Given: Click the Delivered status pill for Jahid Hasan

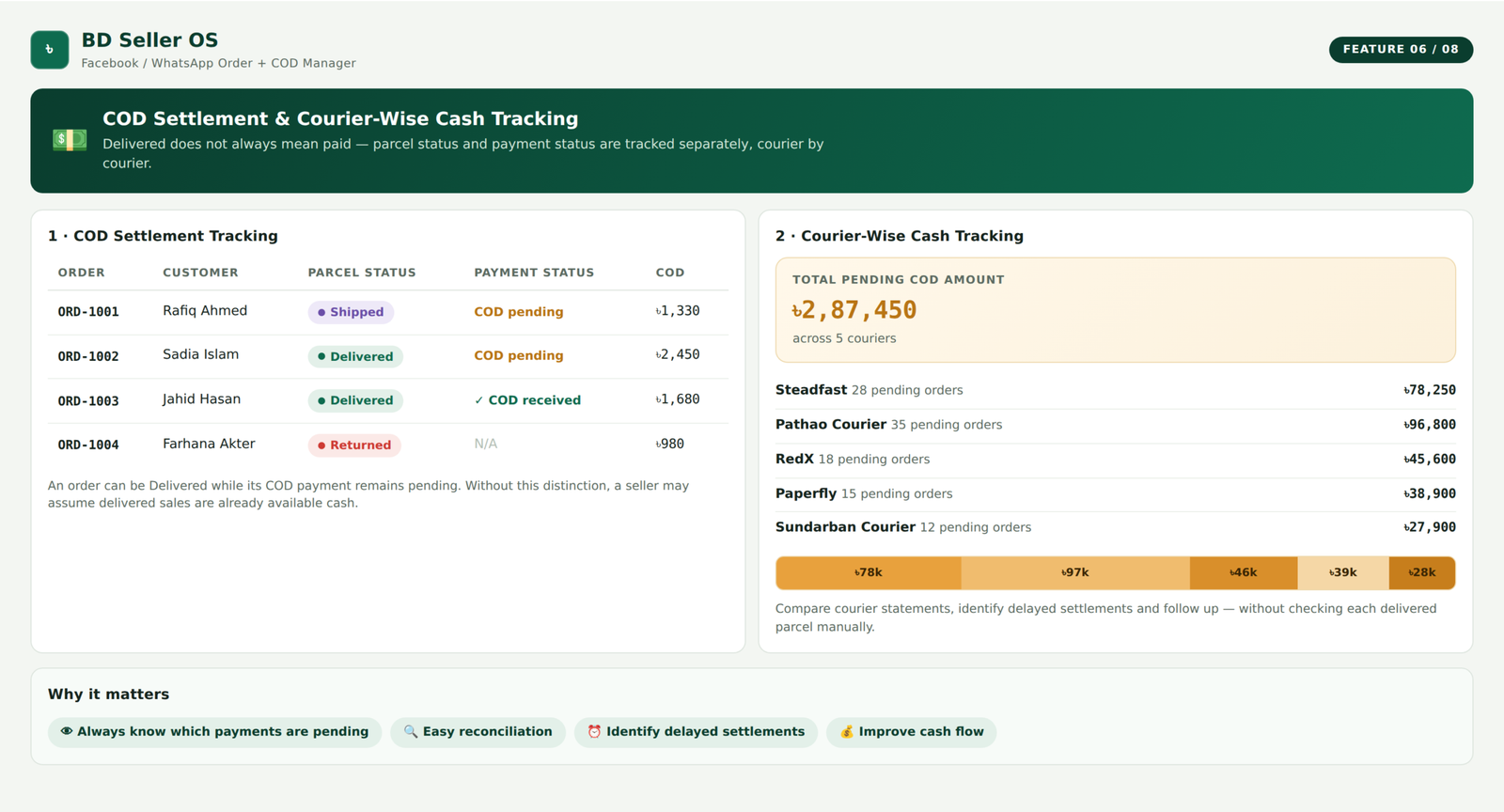Looking at the screenshot, I should pos(355,400).
